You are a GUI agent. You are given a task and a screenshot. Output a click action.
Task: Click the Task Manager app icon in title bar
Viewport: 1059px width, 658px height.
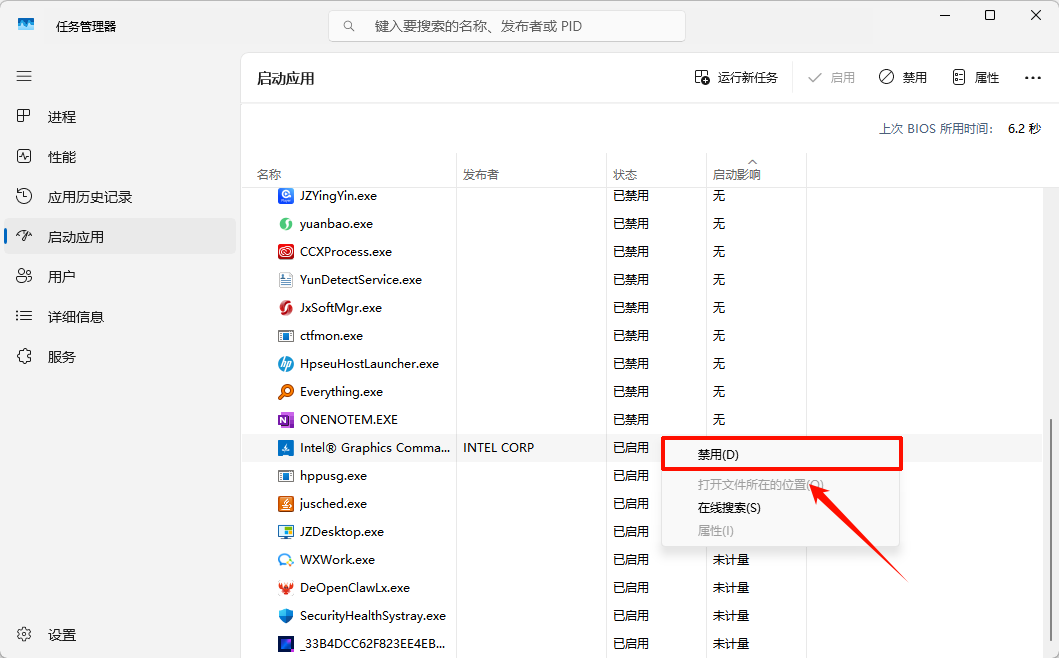tap(26, 25)
